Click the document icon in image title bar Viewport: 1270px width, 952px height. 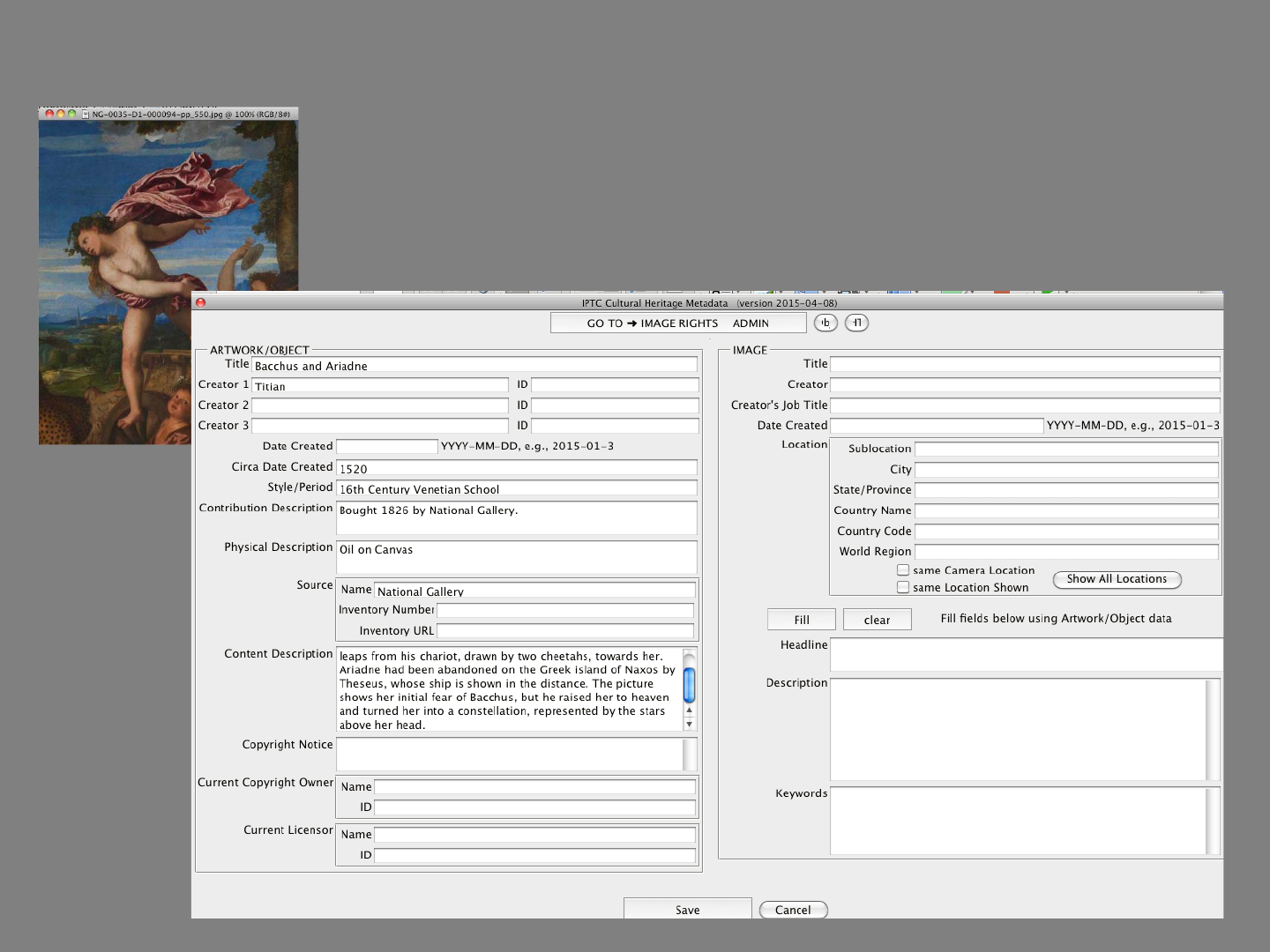[x=86, y=115]
